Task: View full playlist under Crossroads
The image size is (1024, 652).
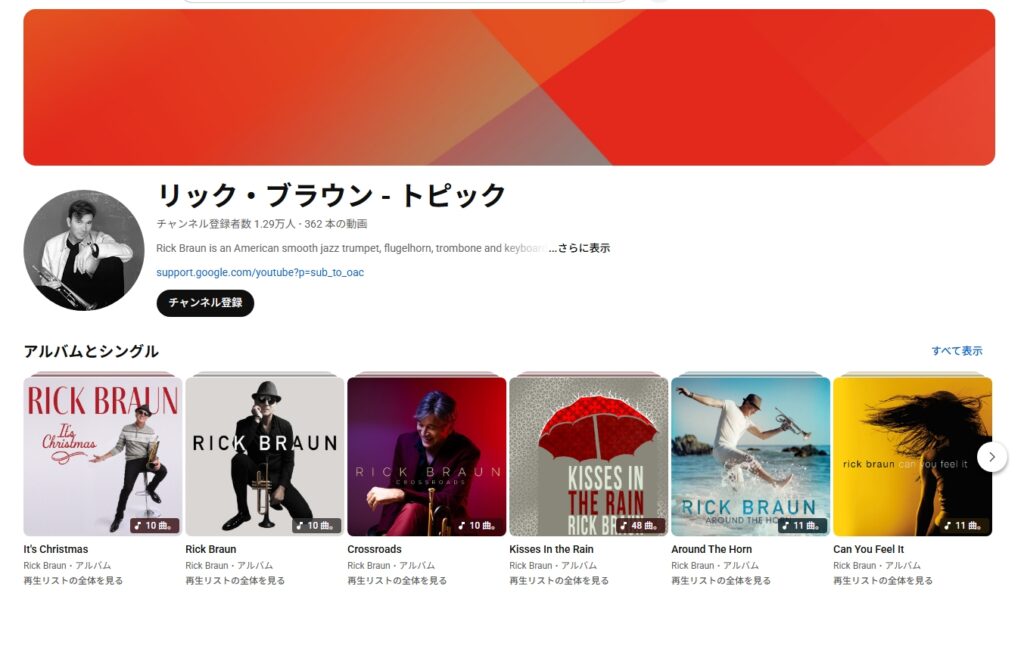Action: (397, 580)
